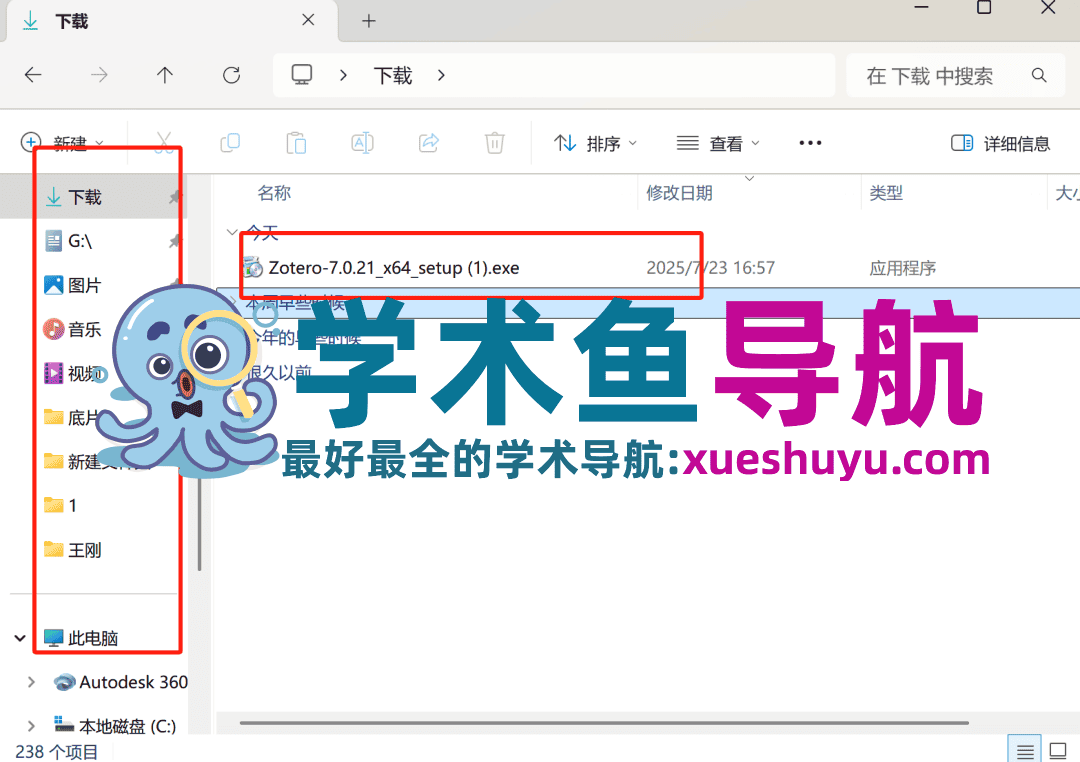Image resolution: width=1080 pixels, height=762 pixels.
Task: Open the 排序 dropdown
Action: point(594,143)
